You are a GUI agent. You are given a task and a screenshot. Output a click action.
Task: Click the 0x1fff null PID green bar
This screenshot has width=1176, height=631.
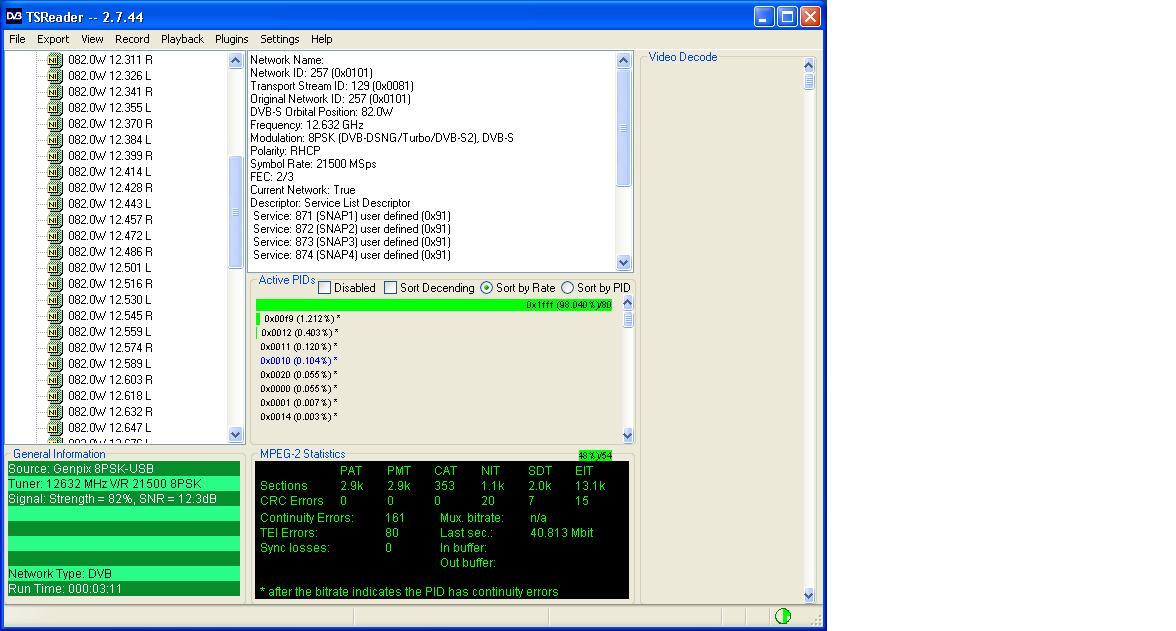pyautogui.click(x=434, y=305)
